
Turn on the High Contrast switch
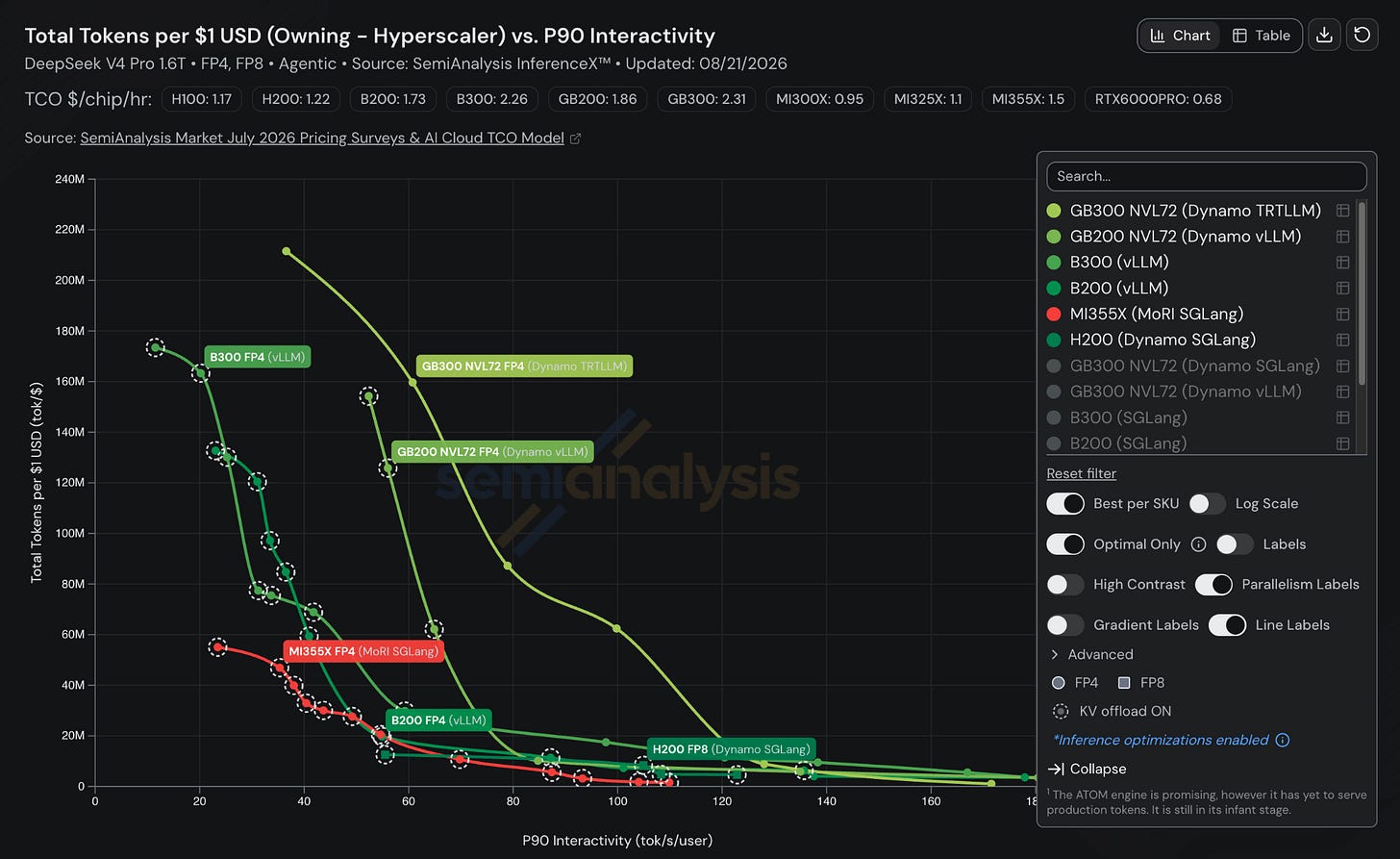[x=1065, y=585]
